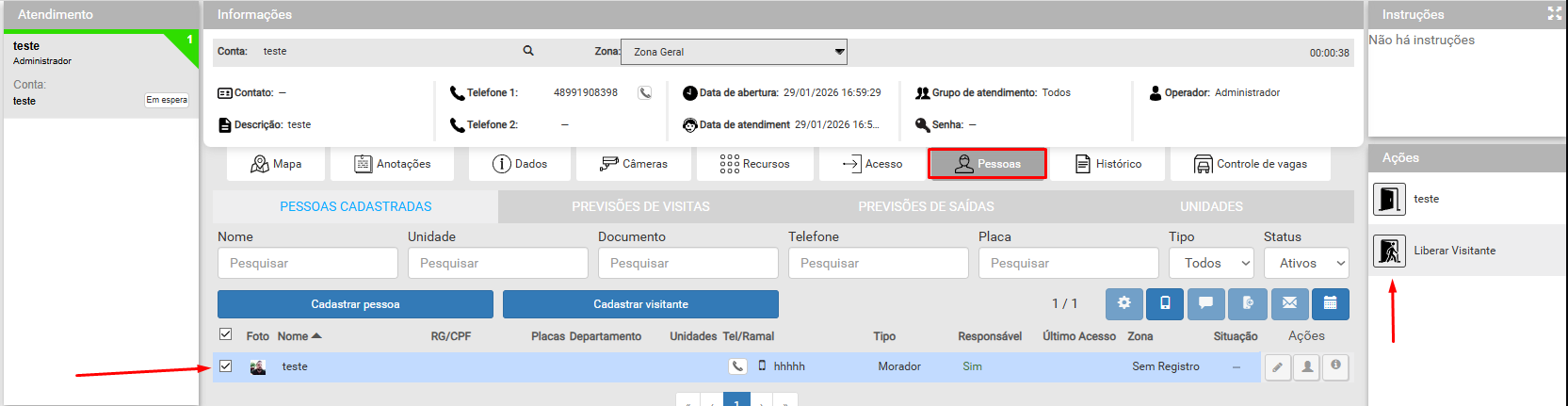1568x406 pixels.
Task: Open settings with the gear button
Action: 1123,303
